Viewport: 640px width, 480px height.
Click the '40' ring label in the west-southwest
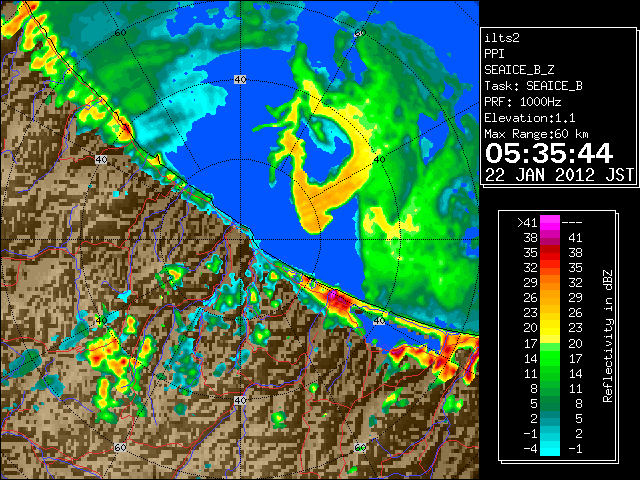tap(101, 321)
